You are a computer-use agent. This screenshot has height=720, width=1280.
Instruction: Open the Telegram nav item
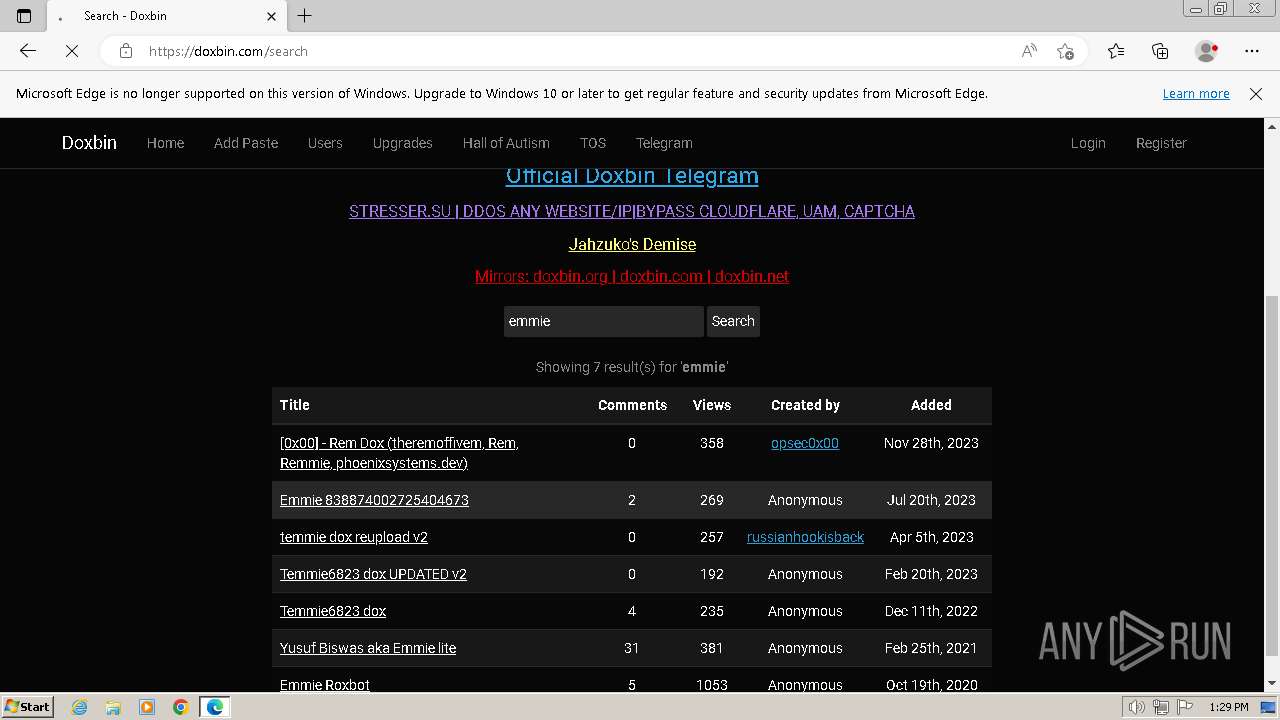[664, 143]
